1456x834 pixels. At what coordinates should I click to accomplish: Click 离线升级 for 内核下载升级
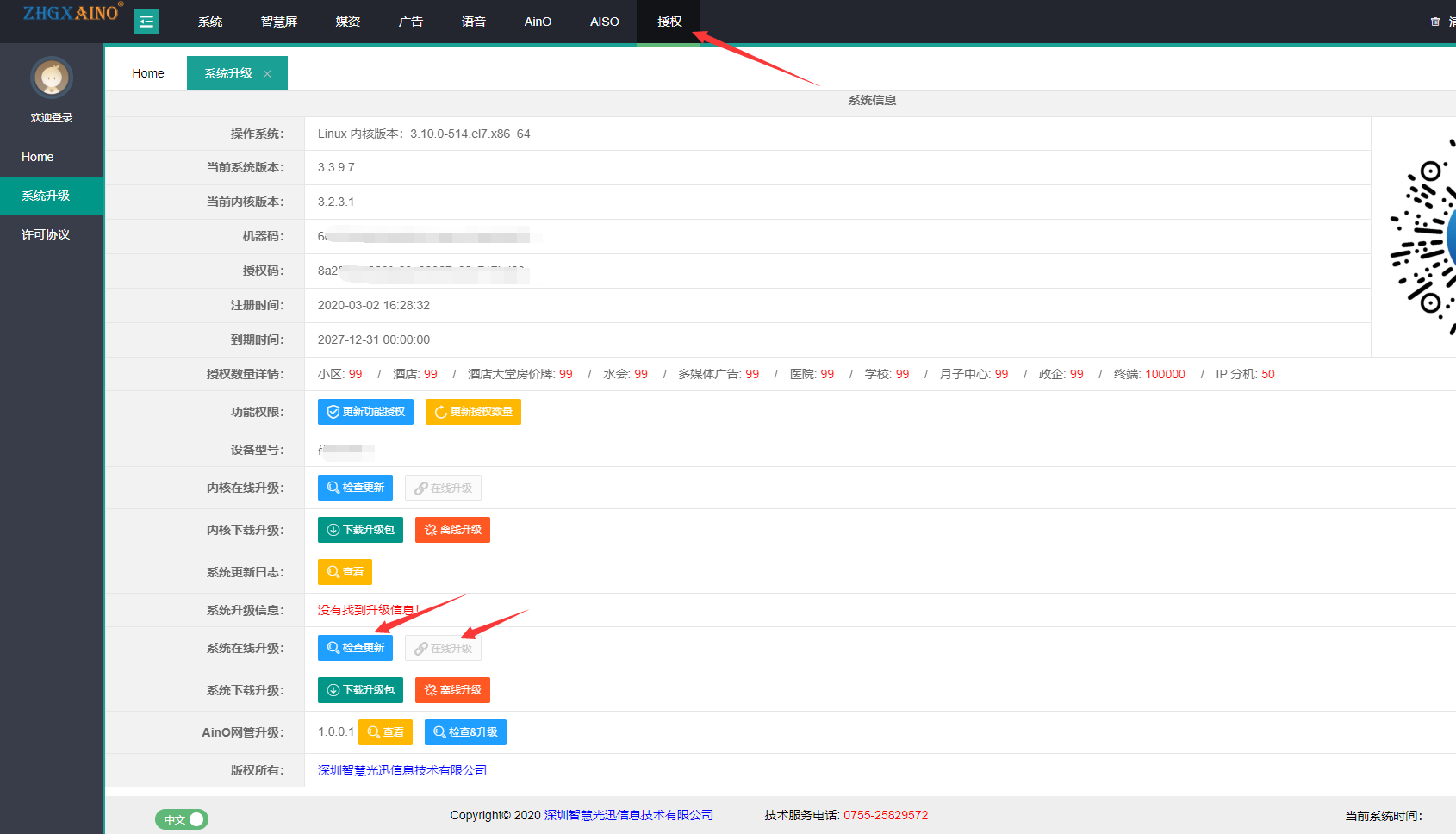pyautogui.click(x=452, y=530)
